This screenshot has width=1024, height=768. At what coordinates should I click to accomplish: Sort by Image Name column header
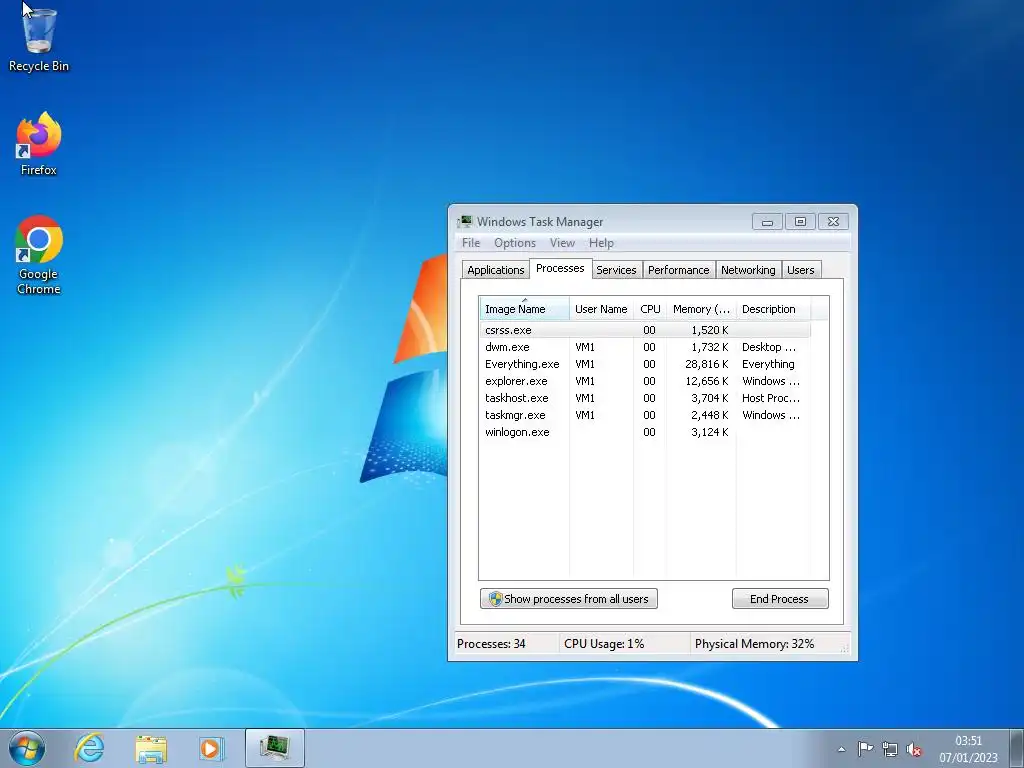click(524, 309)
